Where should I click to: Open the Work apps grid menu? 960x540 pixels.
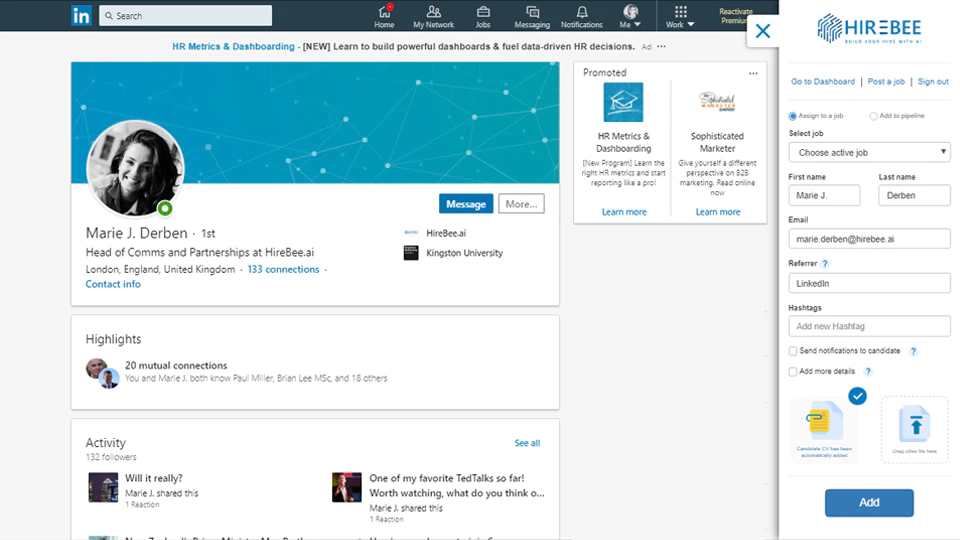pos(680,17)
